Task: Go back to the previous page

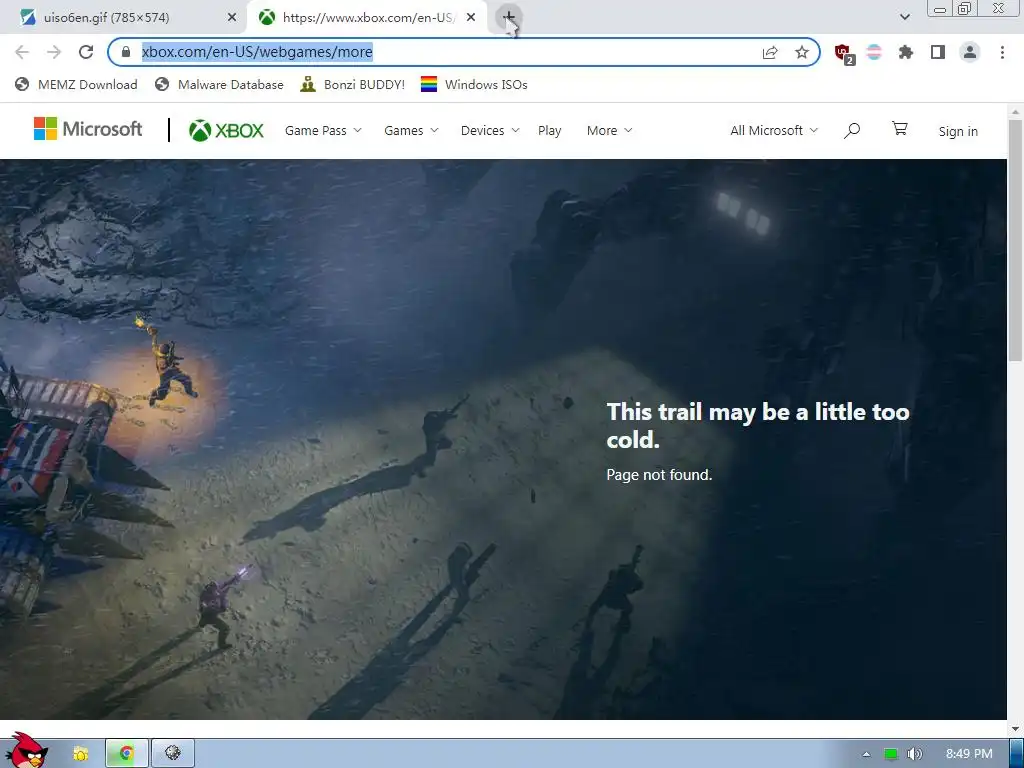Action: click(22, 52)
